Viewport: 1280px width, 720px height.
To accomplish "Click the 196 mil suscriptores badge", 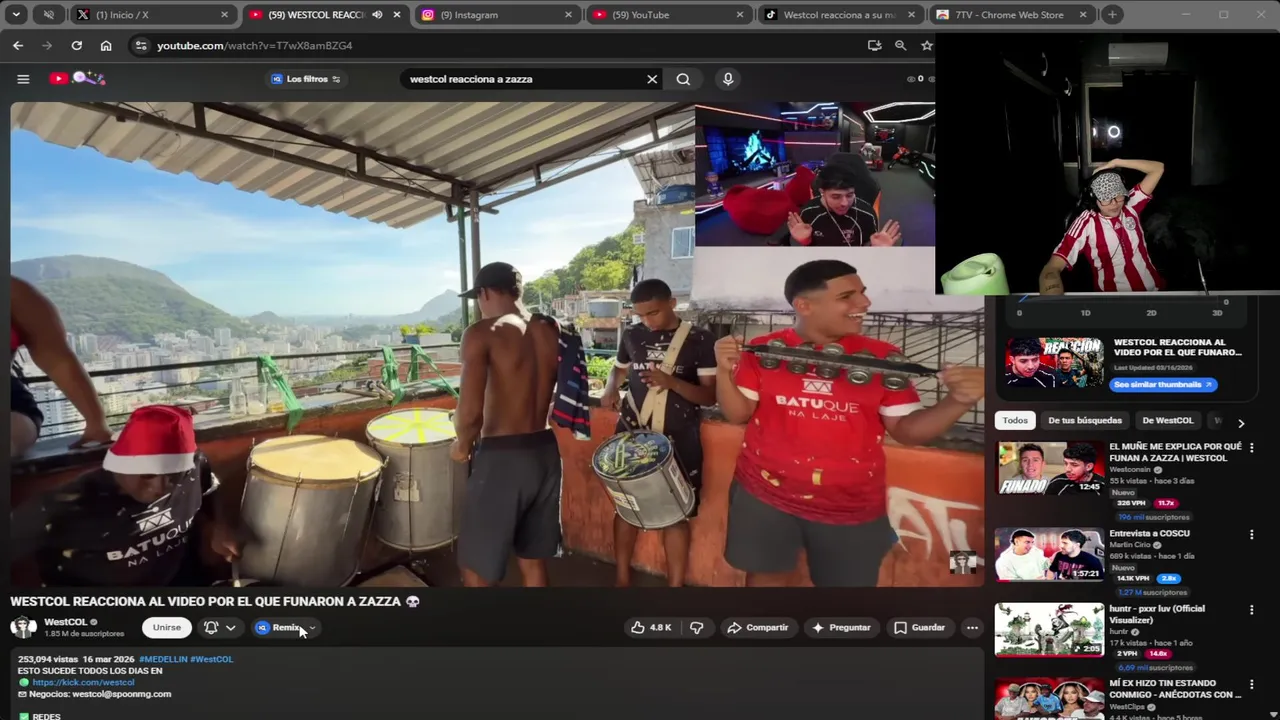I will pos(1153,517).
